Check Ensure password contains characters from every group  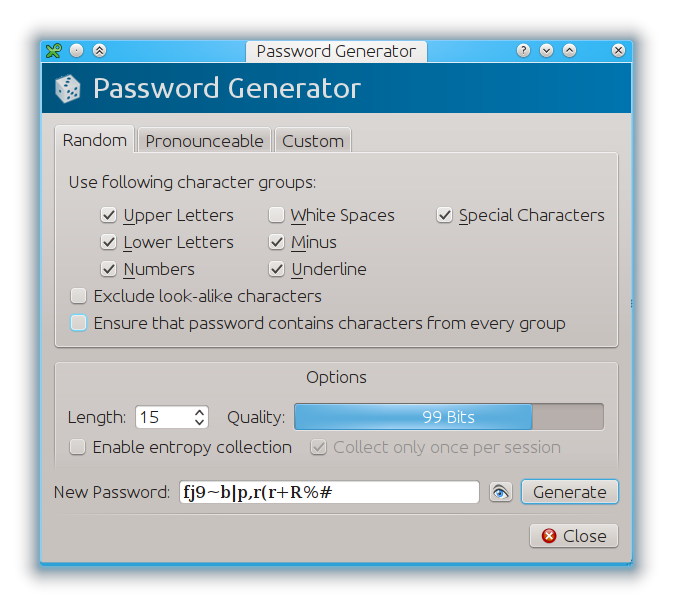click(x=79, y=323)
